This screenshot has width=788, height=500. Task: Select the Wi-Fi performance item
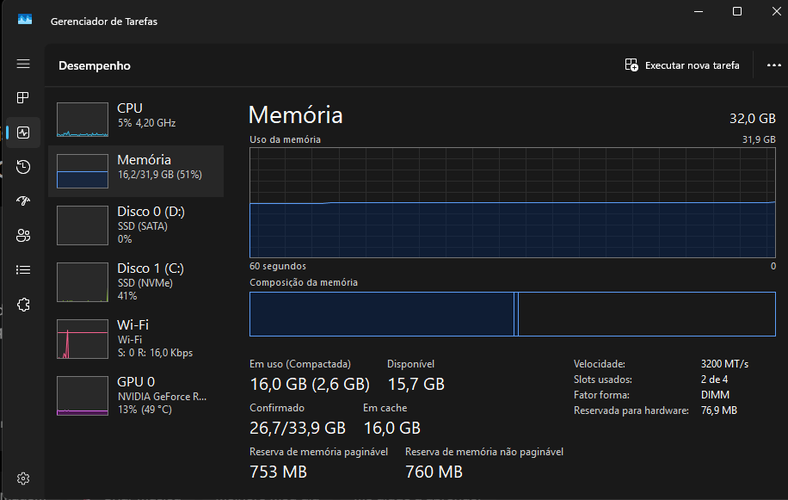click(136, 339)
